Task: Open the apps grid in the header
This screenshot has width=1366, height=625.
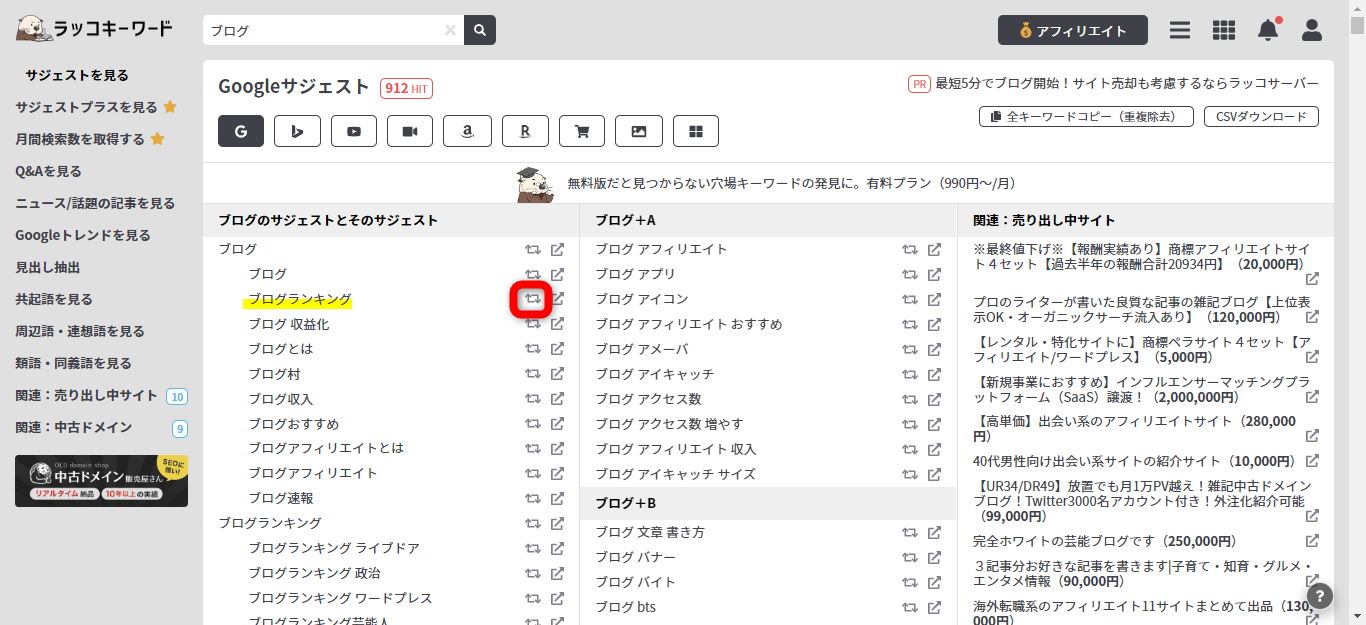Action: pos(1224,30)
